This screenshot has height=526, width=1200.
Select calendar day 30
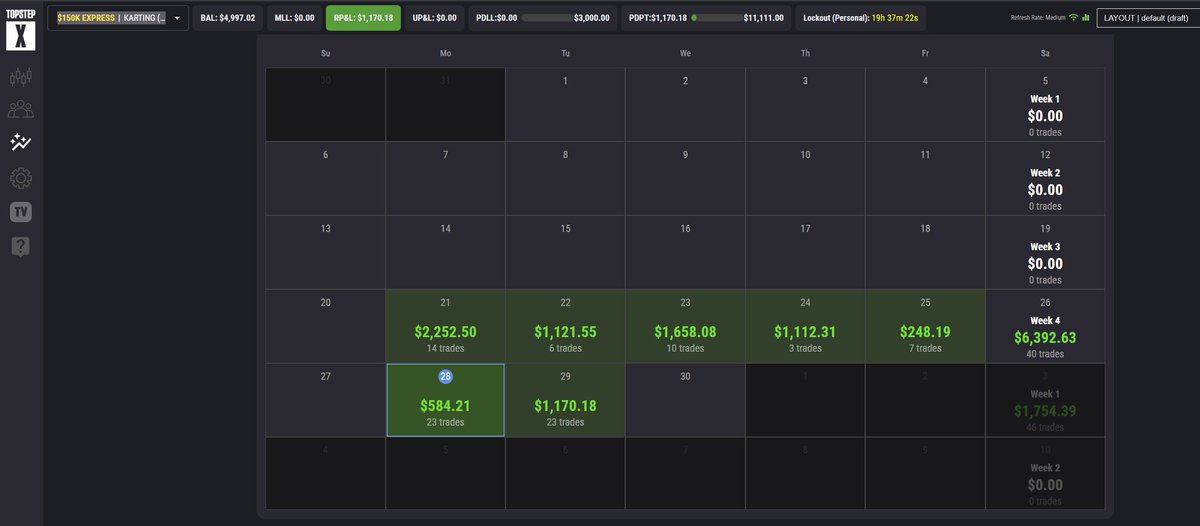685,400
